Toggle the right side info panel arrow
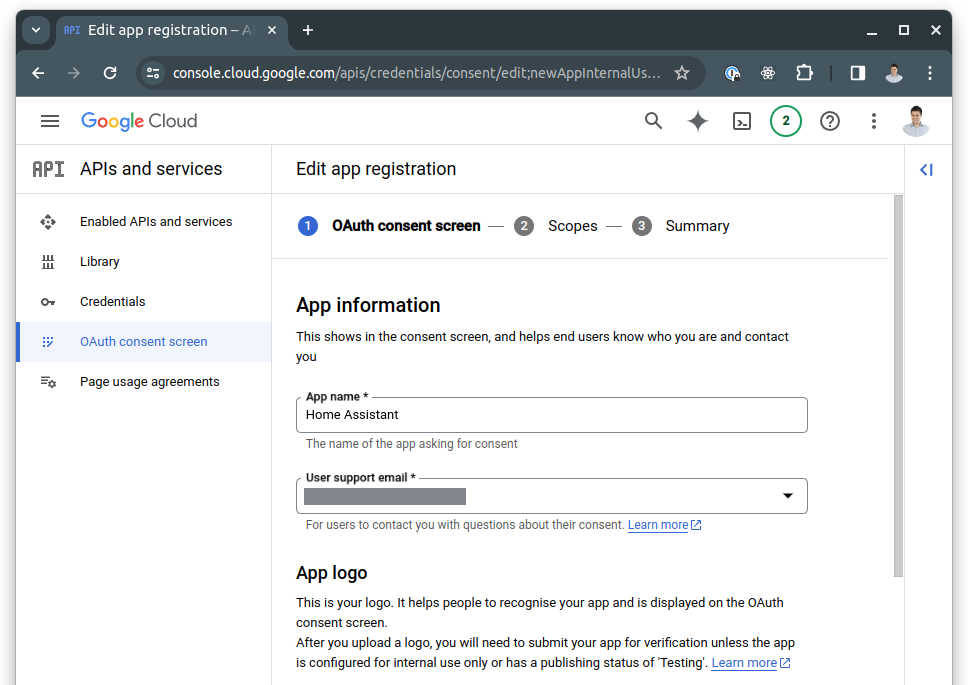Image resolution: width=968 pixels, height=685 pixels. (926, 170)
